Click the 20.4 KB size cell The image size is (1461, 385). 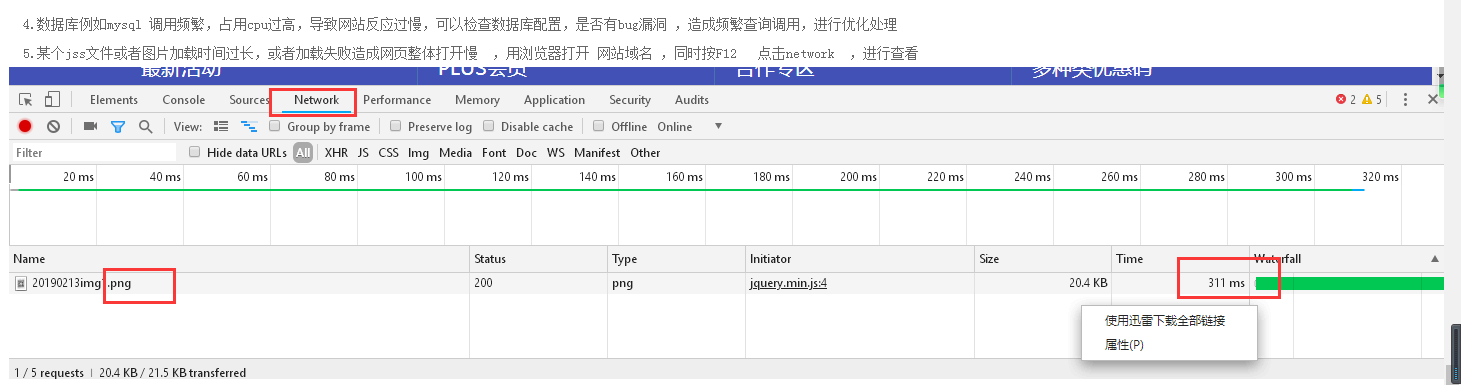[x=1044, y=283]
